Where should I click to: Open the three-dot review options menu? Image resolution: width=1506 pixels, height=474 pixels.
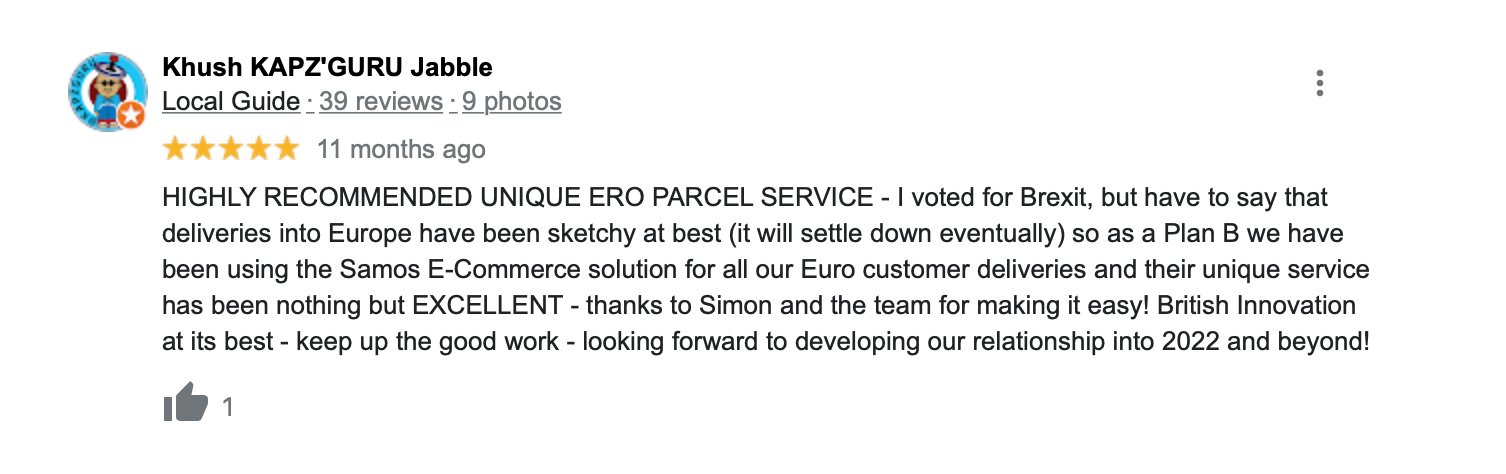tap(1320, 84)
